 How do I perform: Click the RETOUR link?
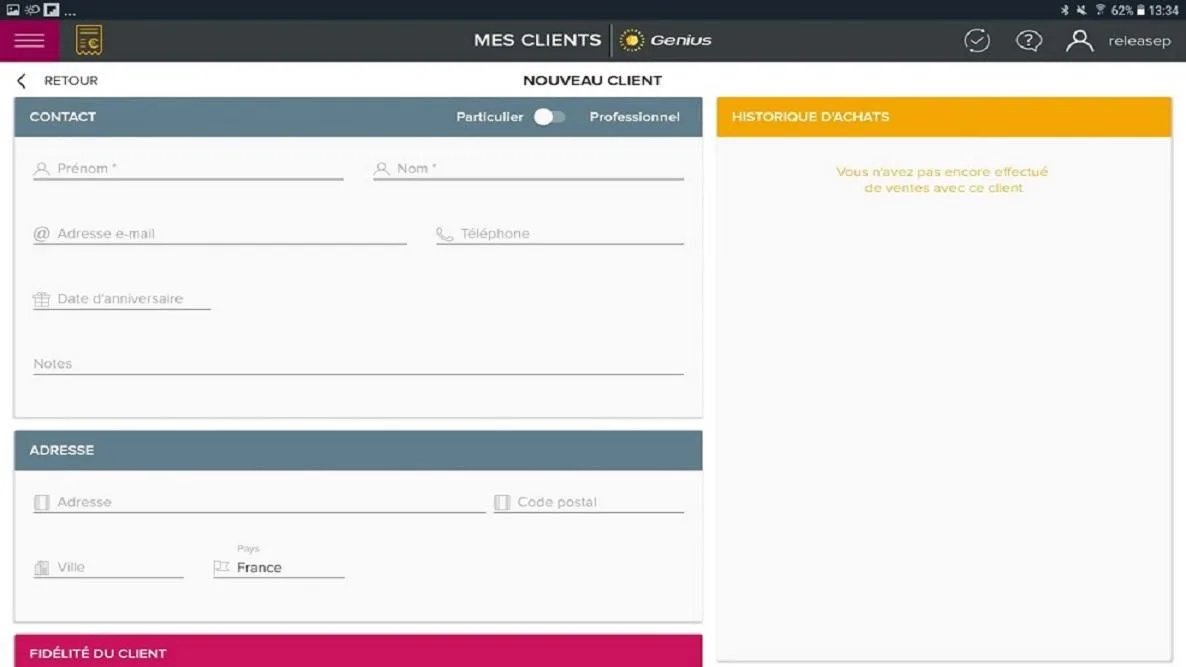70,80
